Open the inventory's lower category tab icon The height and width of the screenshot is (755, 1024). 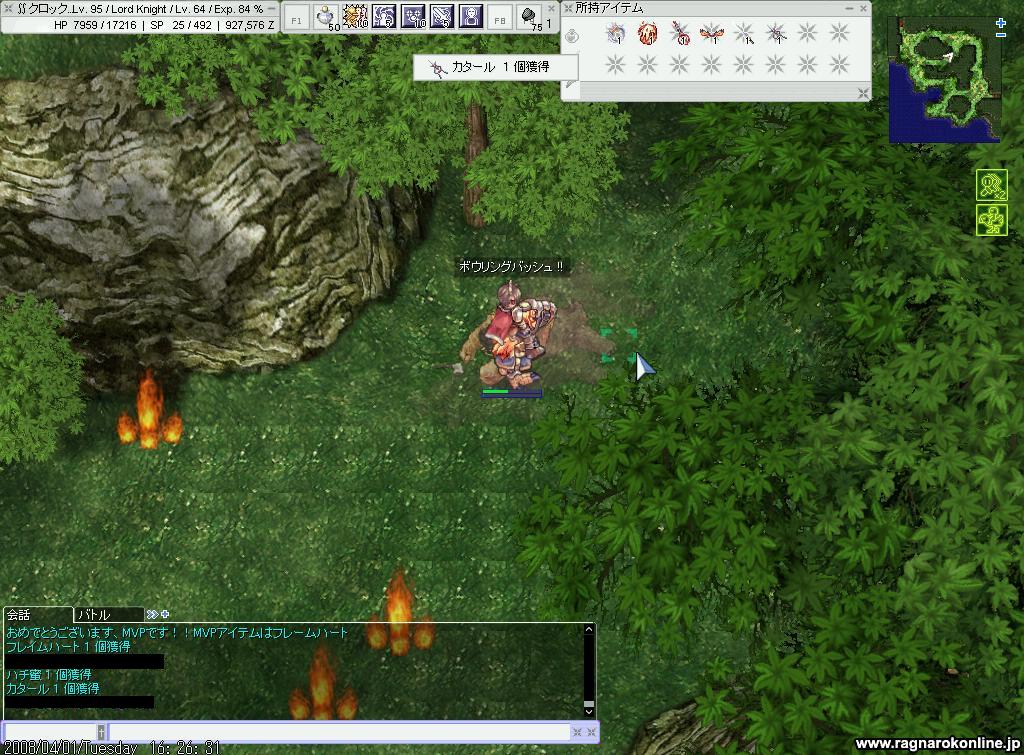571,83
